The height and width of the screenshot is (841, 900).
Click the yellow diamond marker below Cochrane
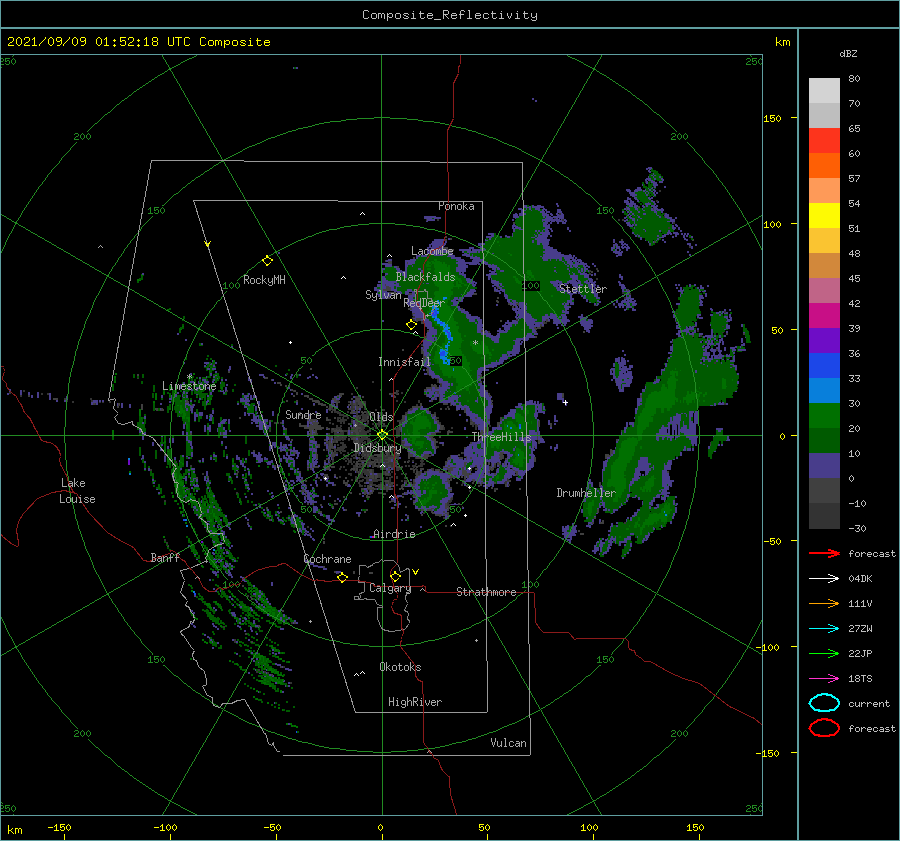click(x=342, y=577)
